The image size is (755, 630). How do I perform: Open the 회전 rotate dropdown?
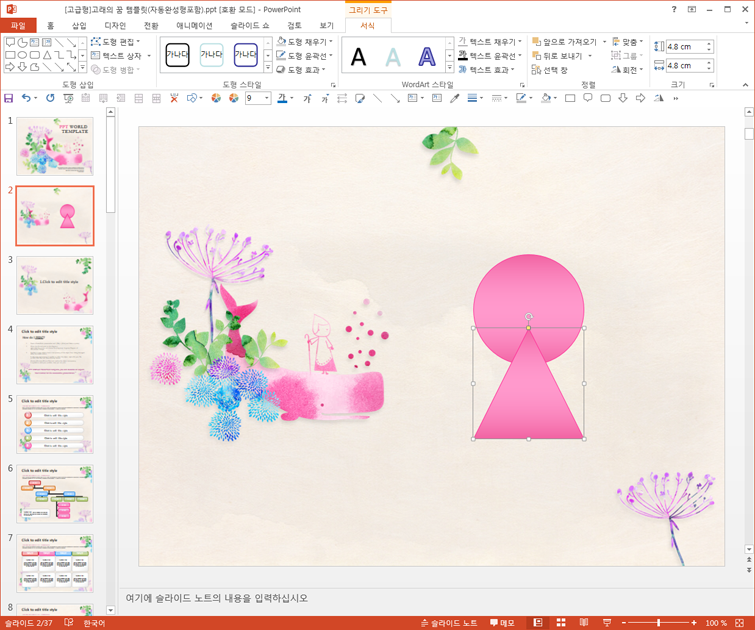tap(627, 70)
